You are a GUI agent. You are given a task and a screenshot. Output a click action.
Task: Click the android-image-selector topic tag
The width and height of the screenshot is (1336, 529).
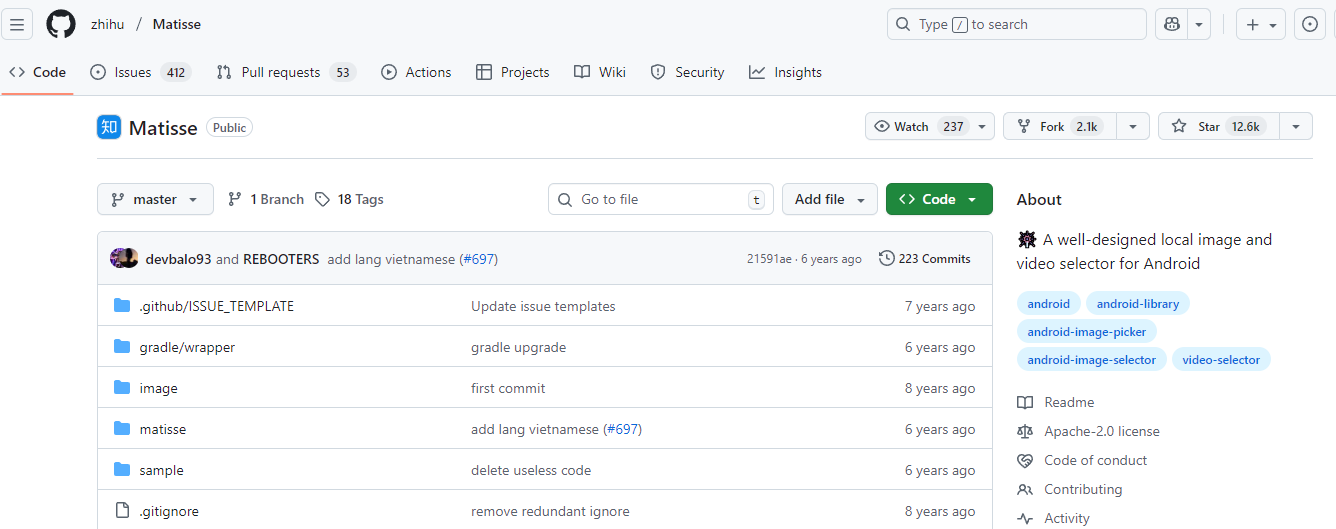pos(1091,360)
